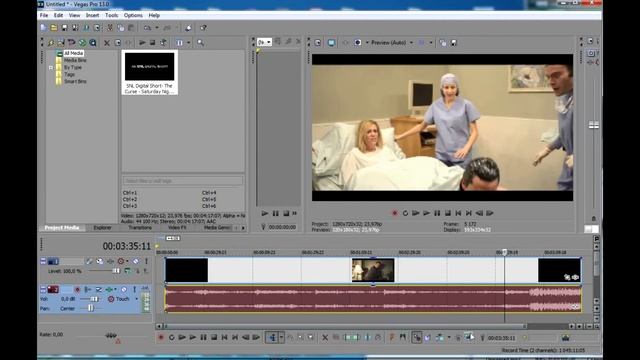Open Normal Edit Tool dropdown arrow

[x=281, y=338]
